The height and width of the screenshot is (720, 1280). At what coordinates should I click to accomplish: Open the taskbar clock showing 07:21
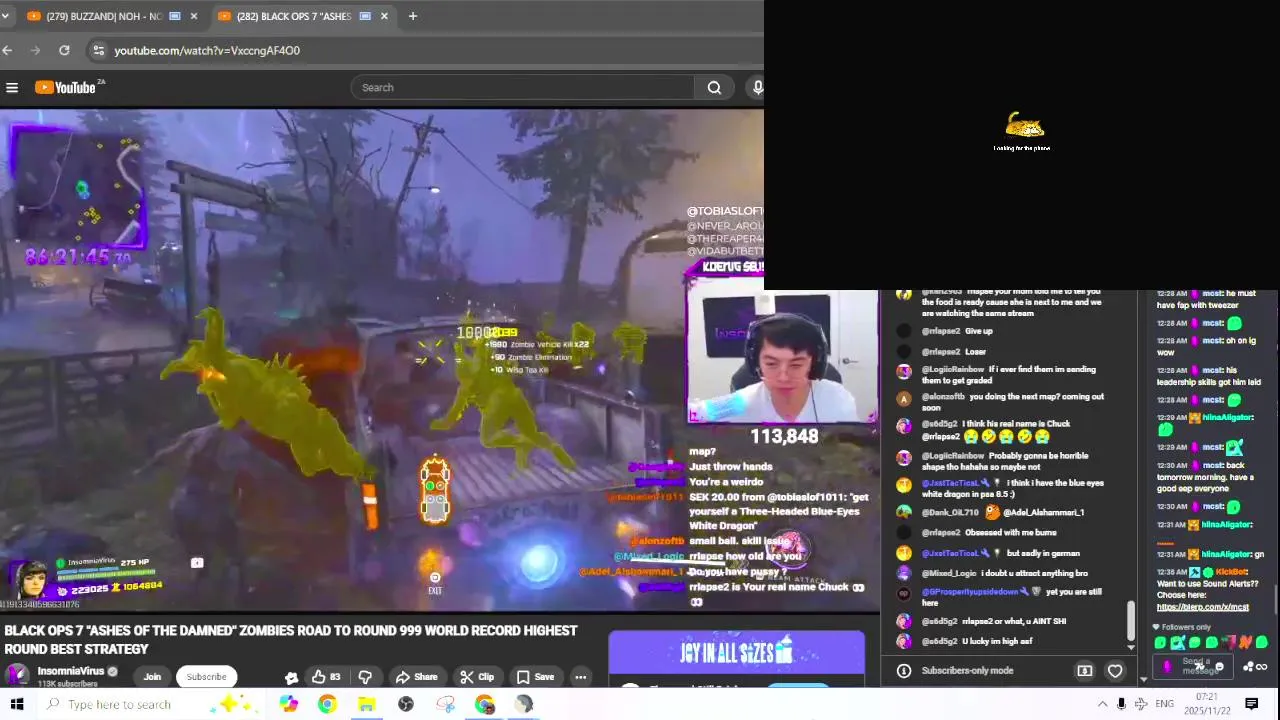point(1206,704)
